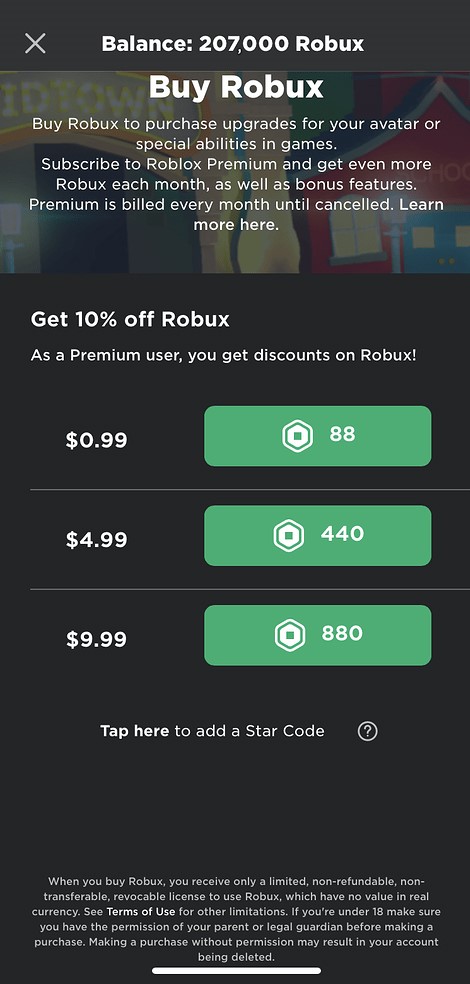This screenshot has height=984, width=470.
Task: Tap the yellow window in banner image
Action: point(353,233)
